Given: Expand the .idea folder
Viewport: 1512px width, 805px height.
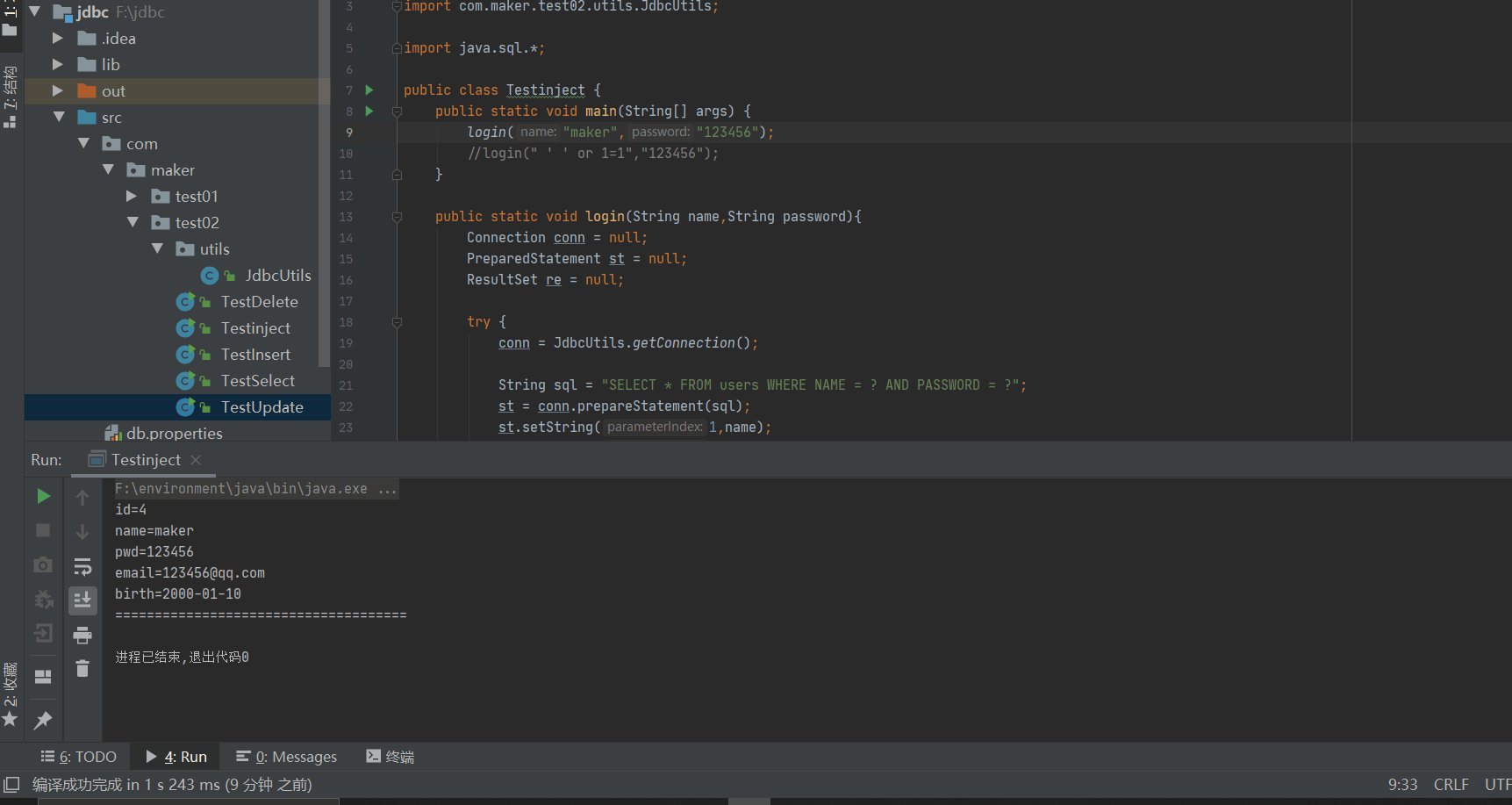Looking at the screenshot, I should click(57, 38).
